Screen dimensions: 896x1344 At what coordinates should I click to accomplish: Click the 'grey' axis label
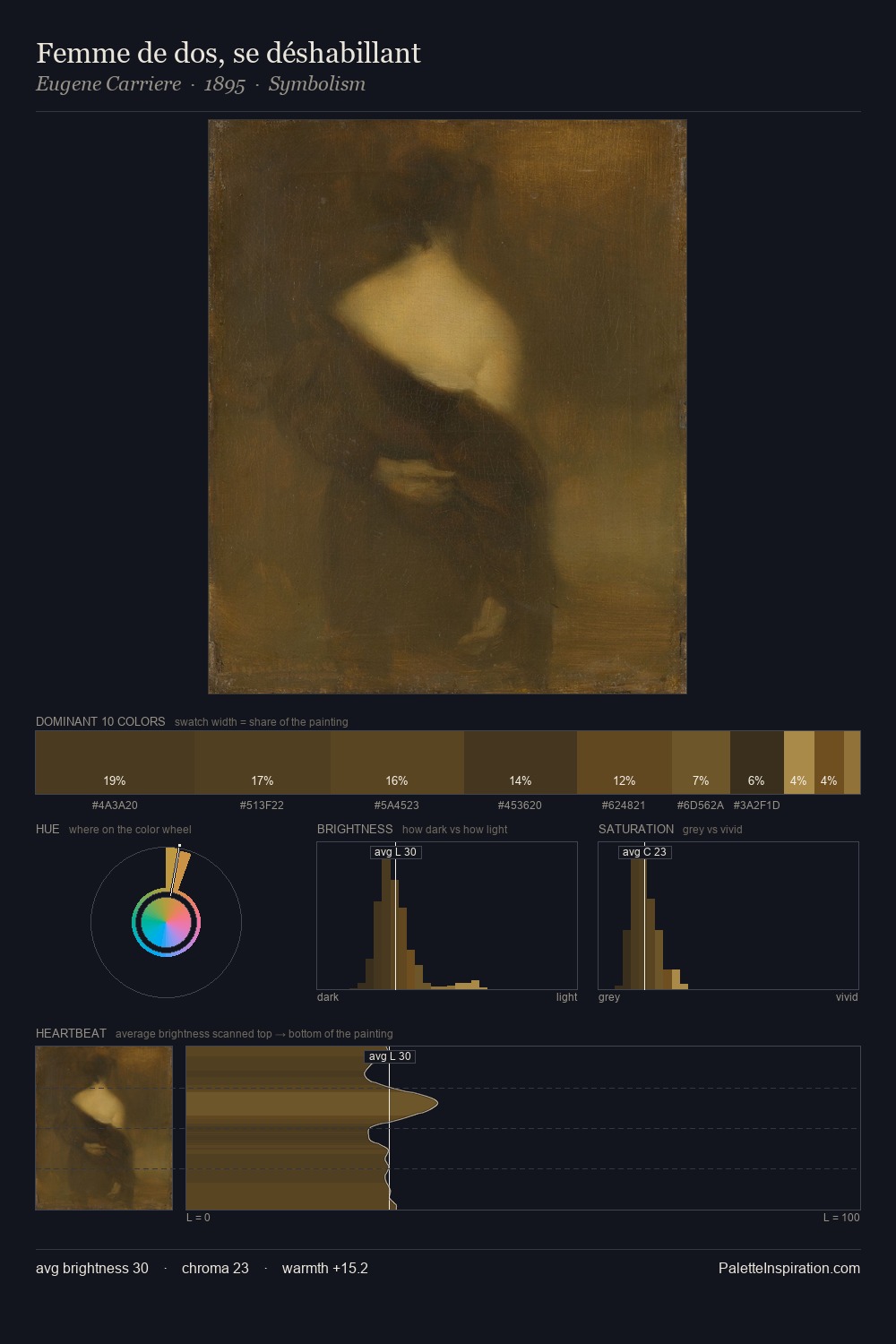pos(609,997)
